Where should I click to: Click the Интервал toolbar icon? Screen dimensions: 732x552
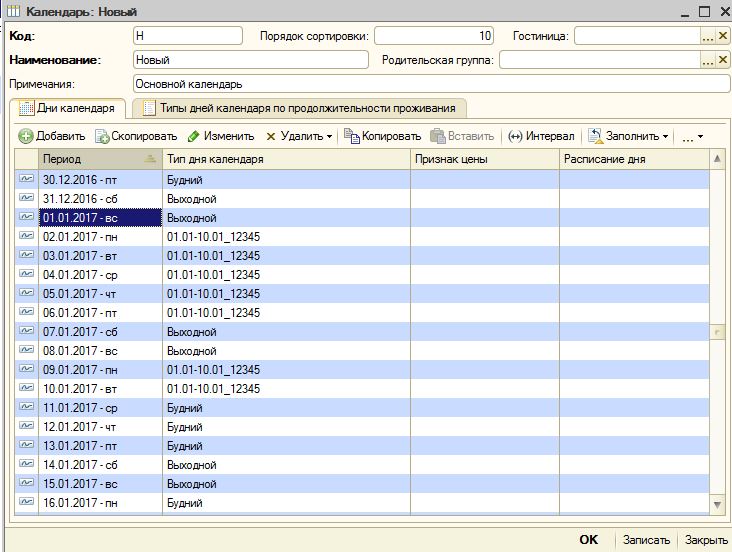click(515, 136)
